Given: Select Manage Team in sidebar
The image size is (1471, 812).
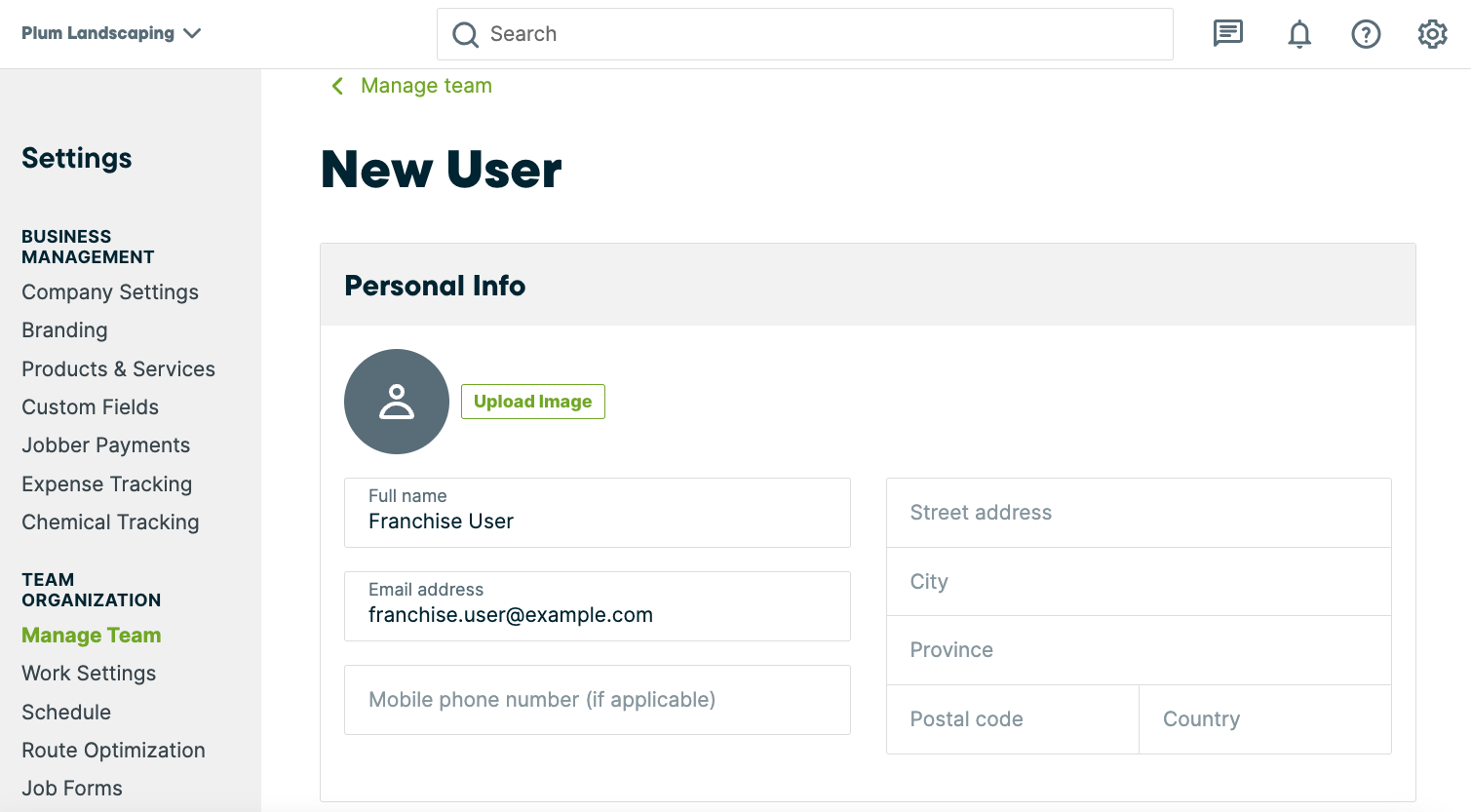Looking at the screenshot, I should point(92,636).
